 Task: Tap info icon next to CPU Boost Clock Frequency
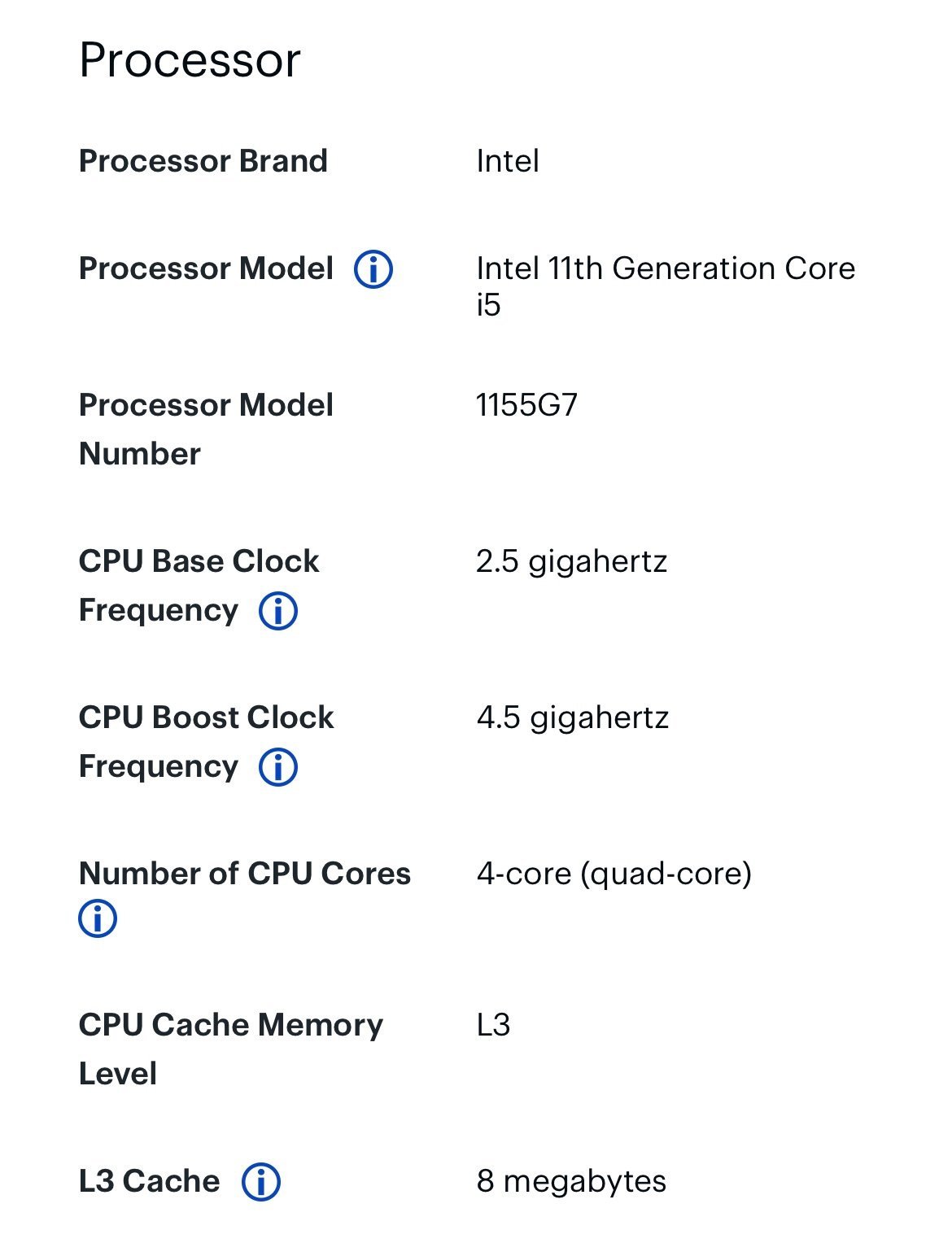coord(278,767)
